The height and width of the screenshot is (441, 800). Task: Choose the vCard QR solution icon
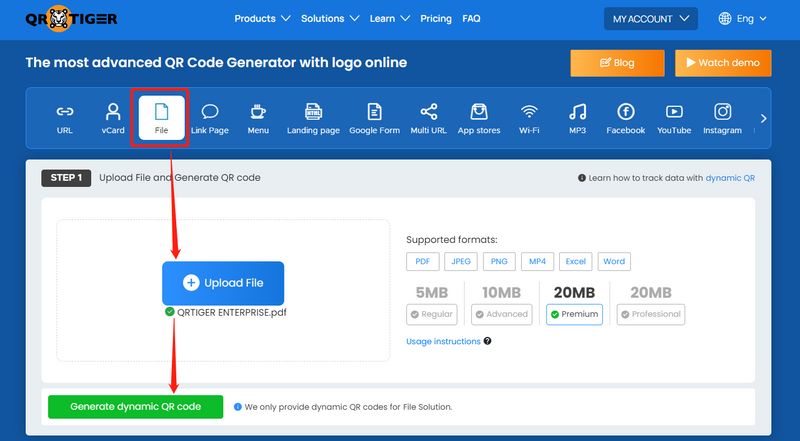click(x=113, y=112)
